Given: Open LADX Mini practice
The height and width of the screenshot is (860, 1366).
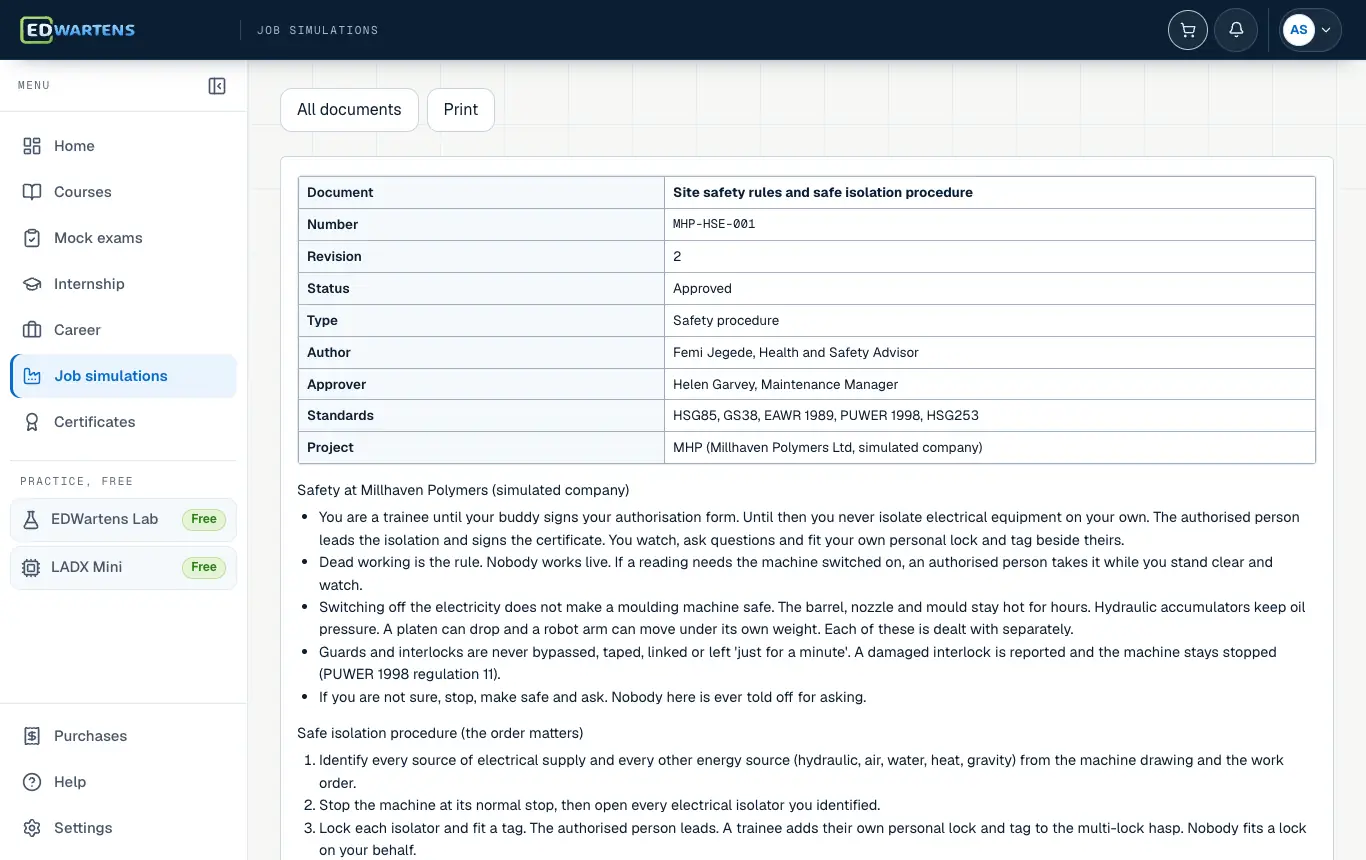Looking at the screenshot, I should [x=123, y=567].
